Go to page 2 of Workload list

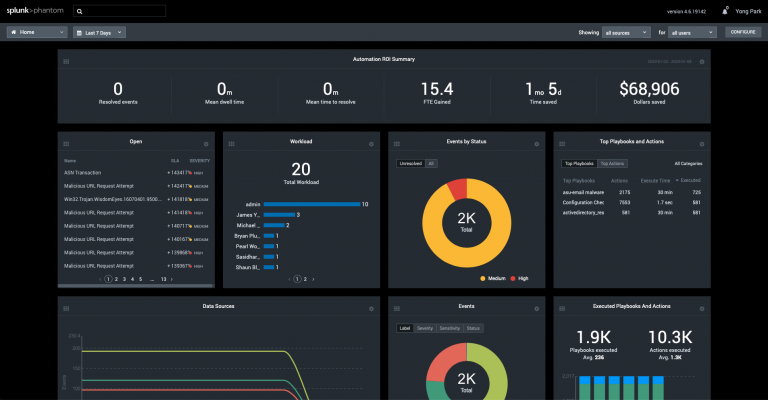(305, 279)
